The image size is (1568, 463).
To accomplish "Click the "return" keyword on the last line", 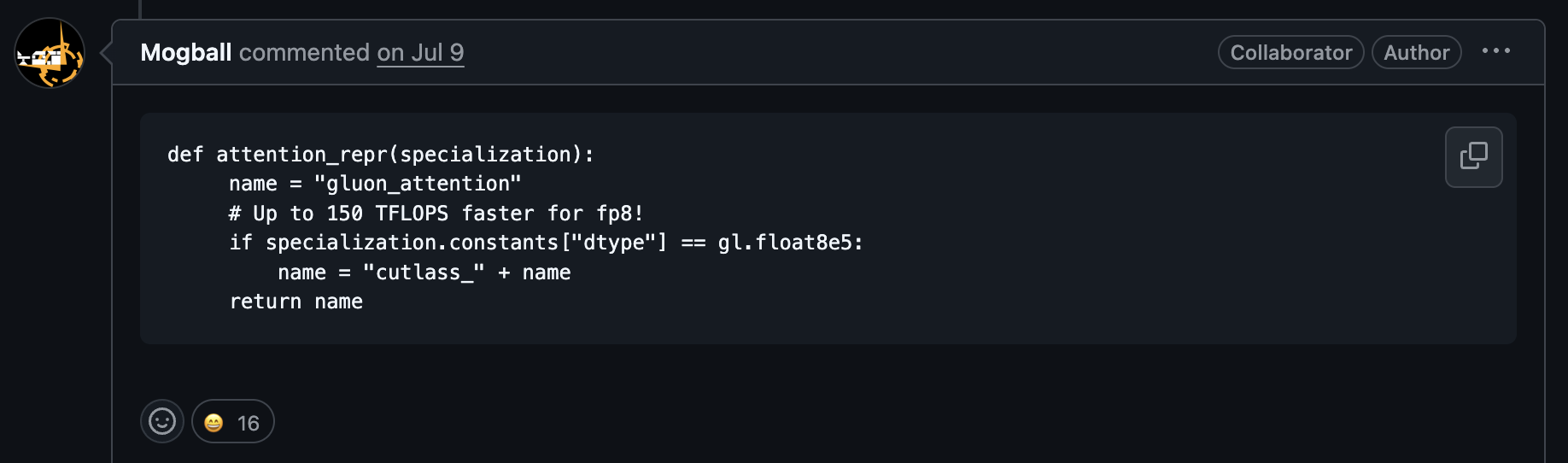I will pos(265,302).
